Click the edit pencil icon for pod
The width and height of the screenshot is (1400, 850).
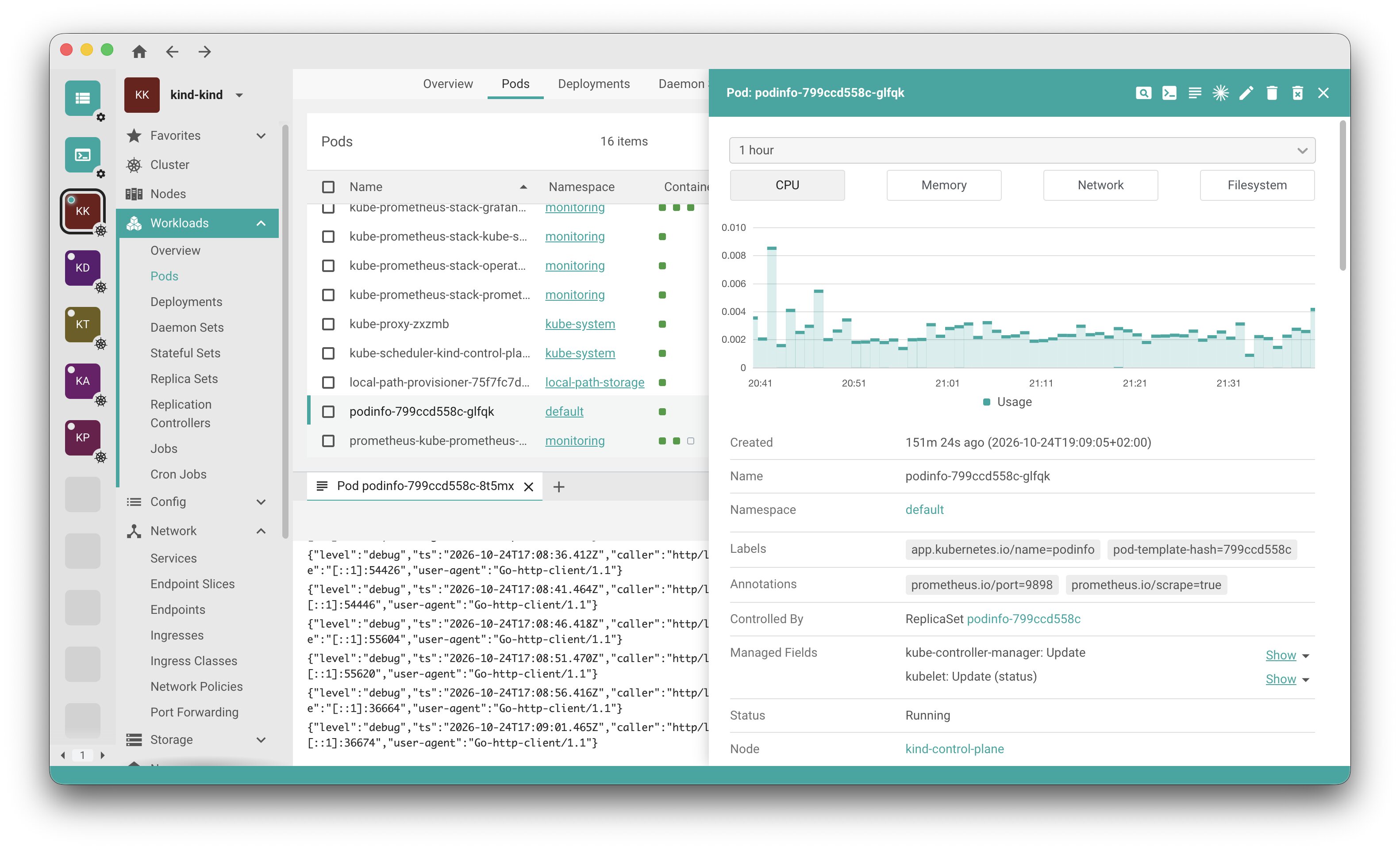pos(1246,92)
